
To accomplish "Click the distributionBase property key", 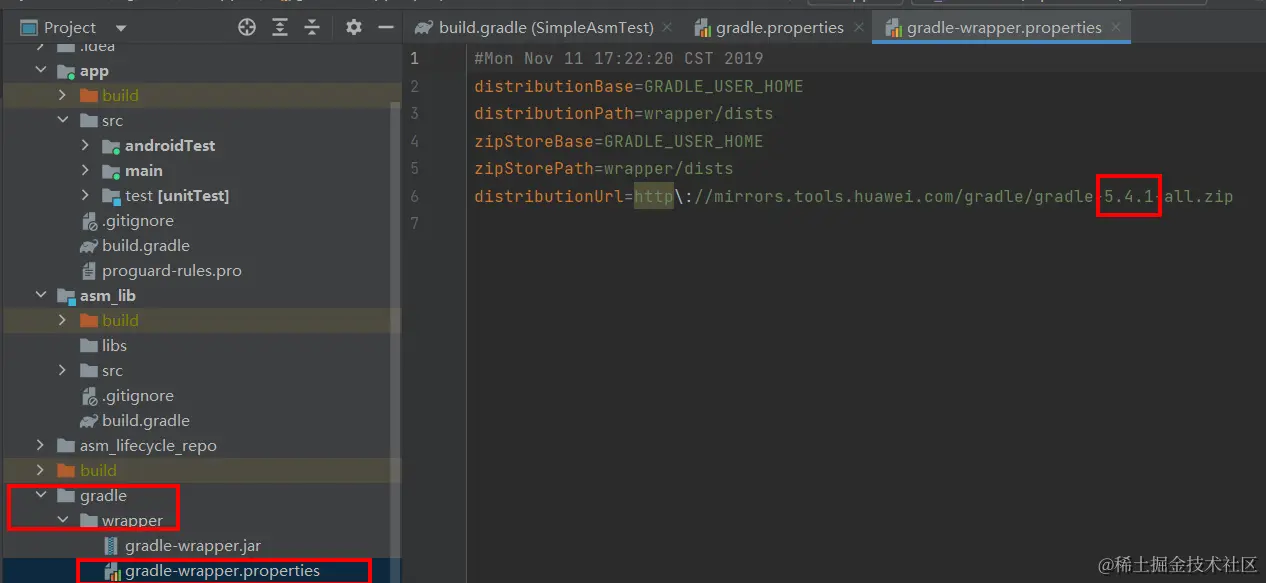I will click(554, 86).
